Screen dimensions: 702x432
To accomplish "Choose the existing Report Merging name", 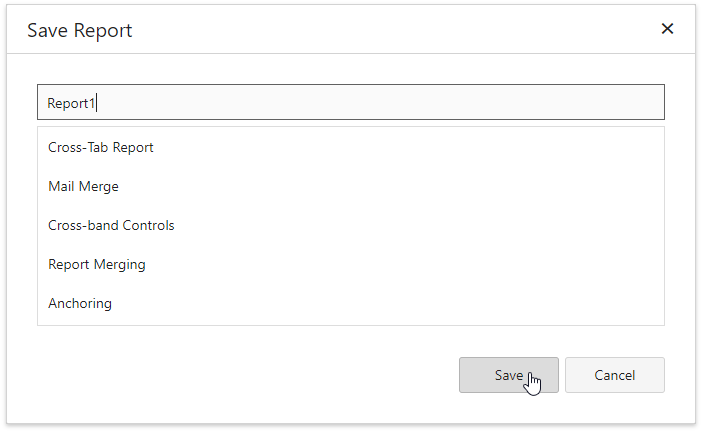I will pos(350,264).
